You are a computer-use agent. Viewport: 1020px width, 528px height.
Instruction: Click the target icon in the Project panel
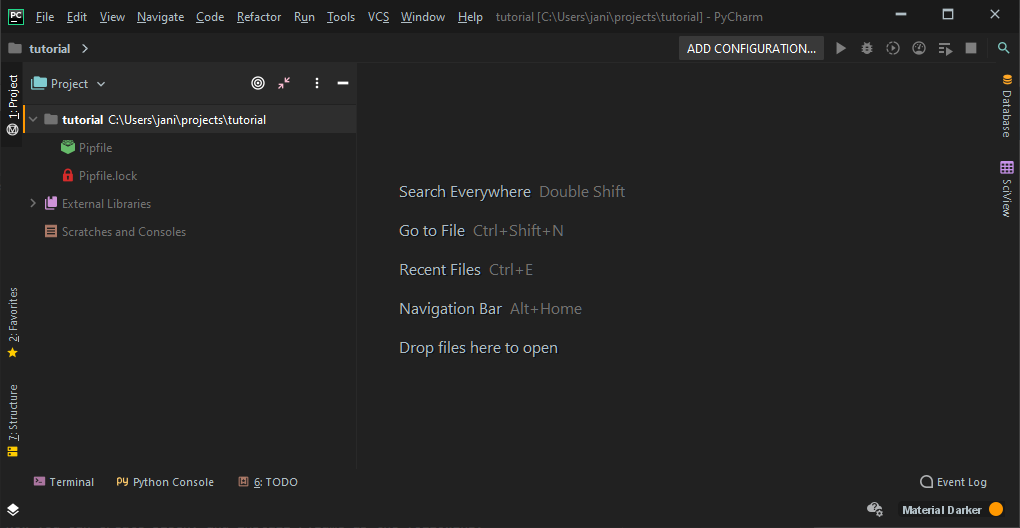pyautogui.click(x=258, y=83)
